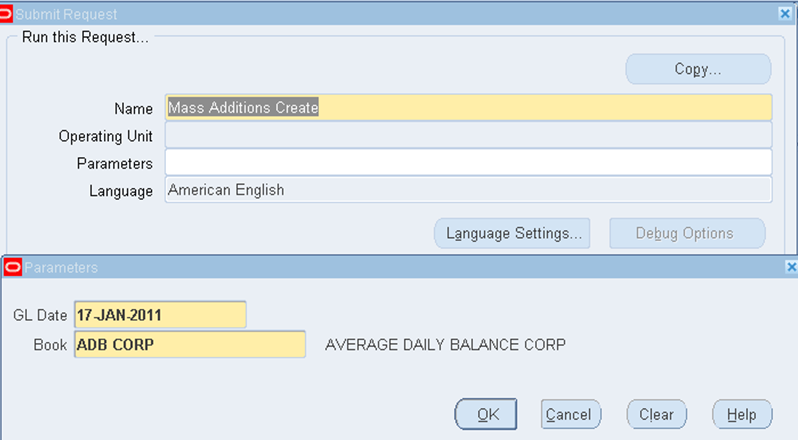
Task: Open Help for Parameters window
Action: click(742, 415)
